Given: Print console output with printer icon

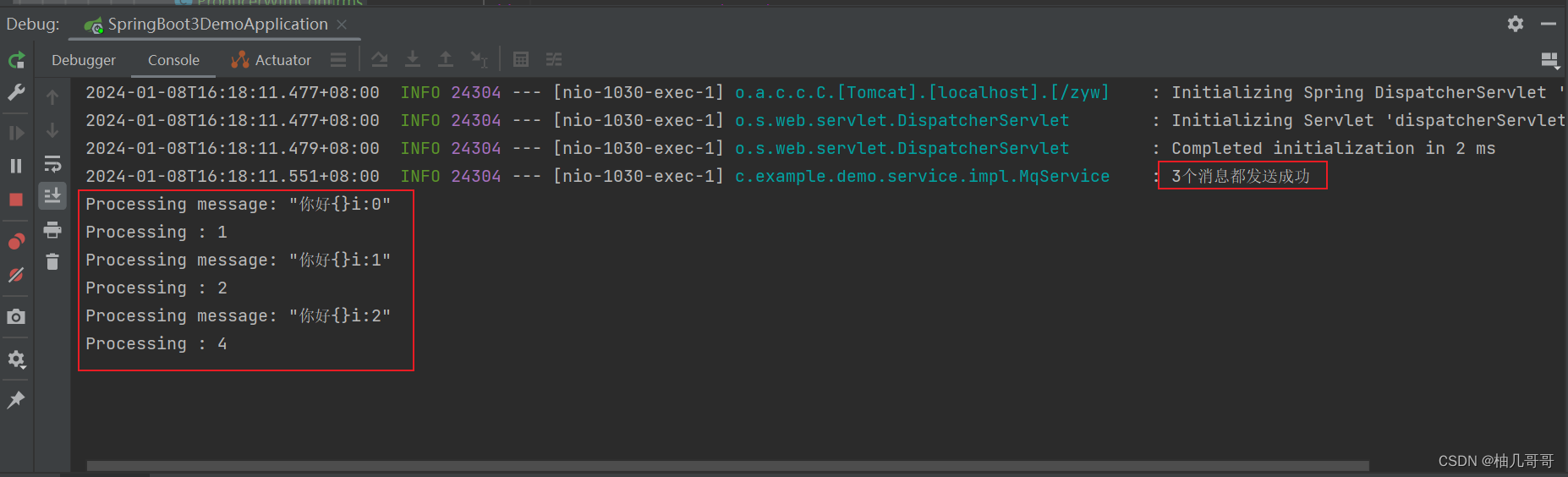Looking at the screenshot, I should [52, 229].
